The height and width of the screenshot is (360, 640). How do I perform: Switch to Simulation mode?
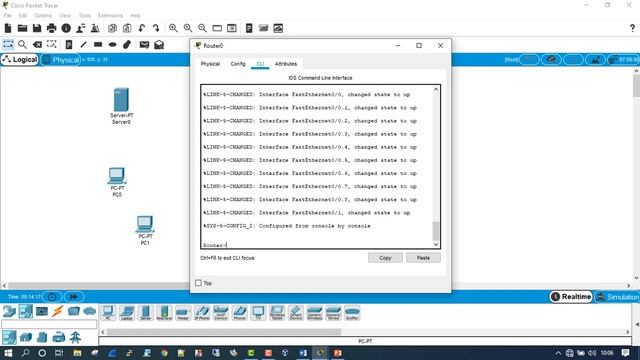pyautogui.click(x=617, y=297)
